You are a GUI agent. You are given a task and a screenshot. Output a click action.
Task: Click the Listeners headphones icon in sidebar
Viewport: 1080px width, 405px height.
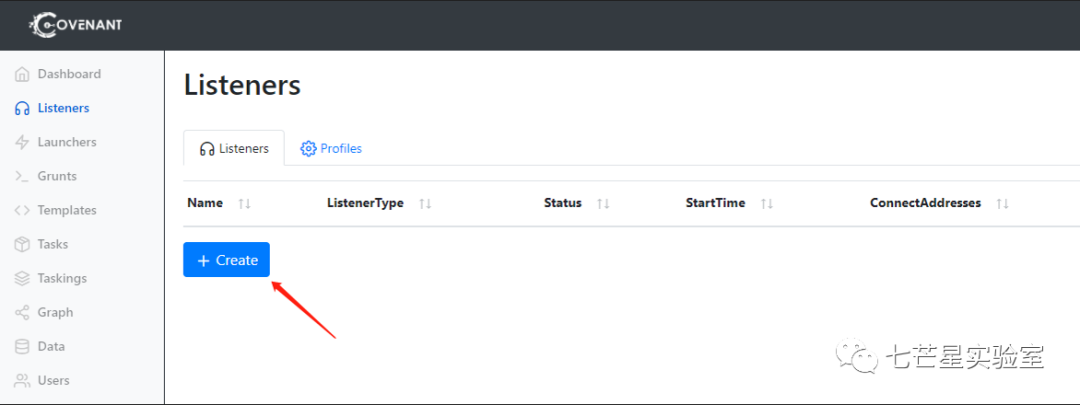22,108
